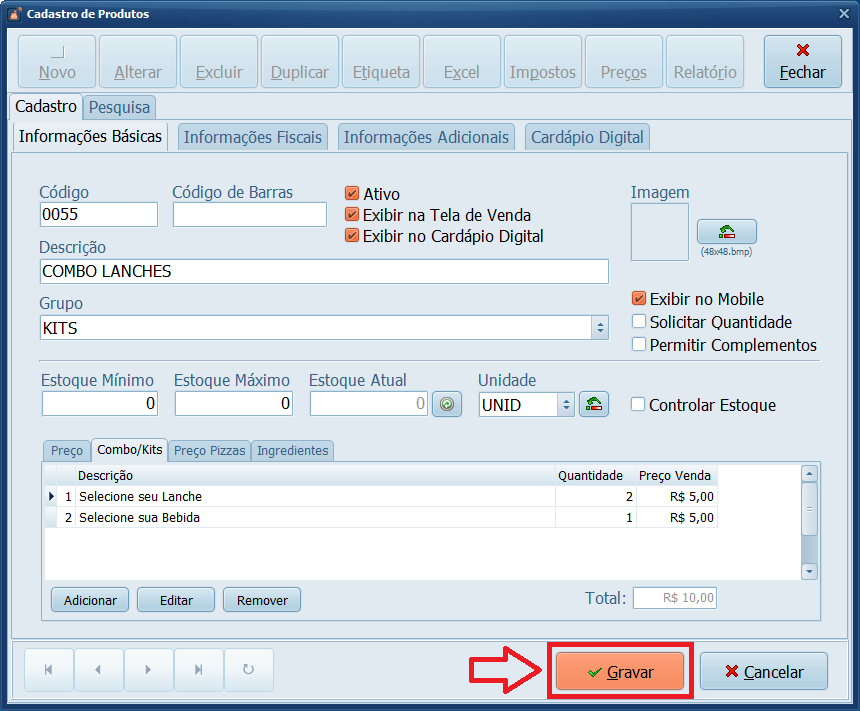Image resolution: width=860 pixels, height=711 pixels.
Task: Click the unit edit icon button
Action: tap(594, 404)
